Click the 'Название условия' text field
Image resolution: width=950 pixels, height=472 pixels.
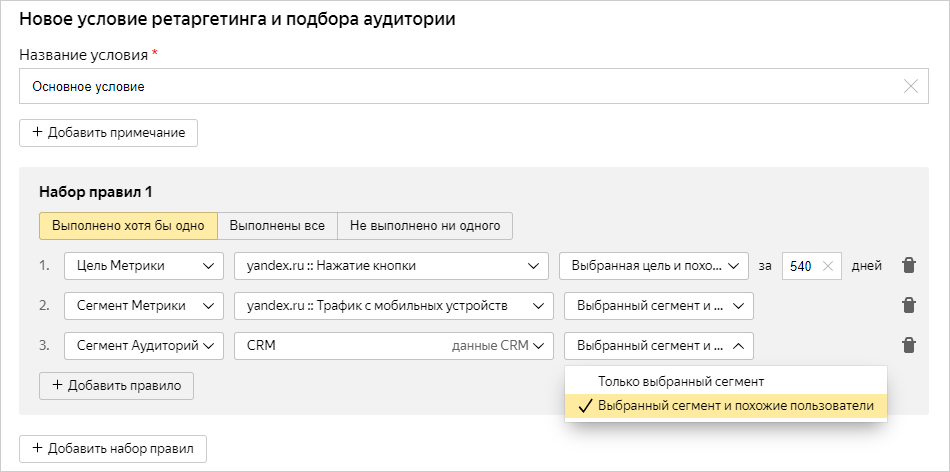460,87
